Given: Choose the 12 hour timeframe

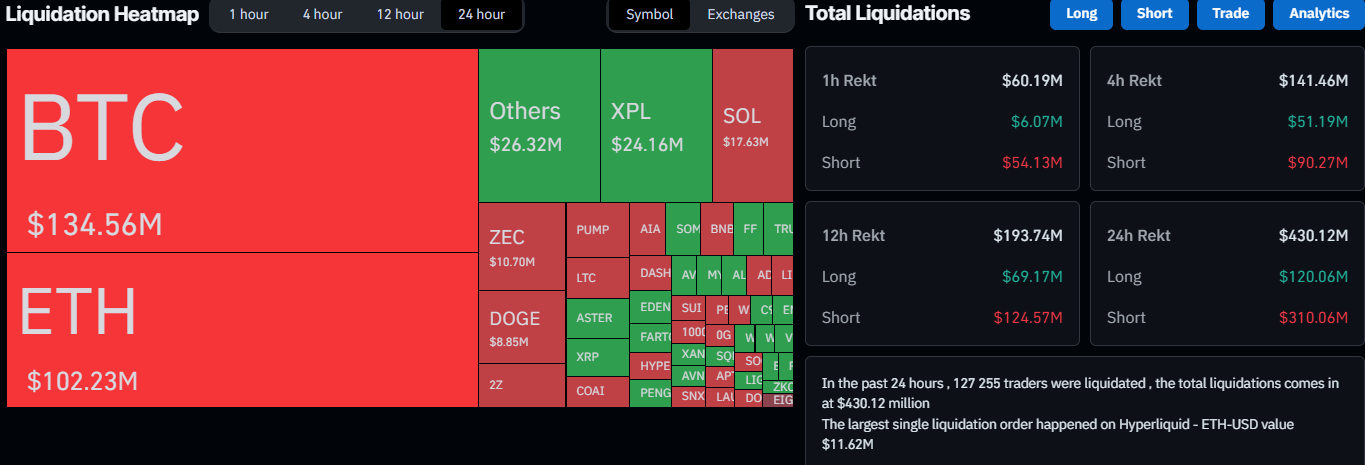Looking at the screenshot, I should click(400, 15).
